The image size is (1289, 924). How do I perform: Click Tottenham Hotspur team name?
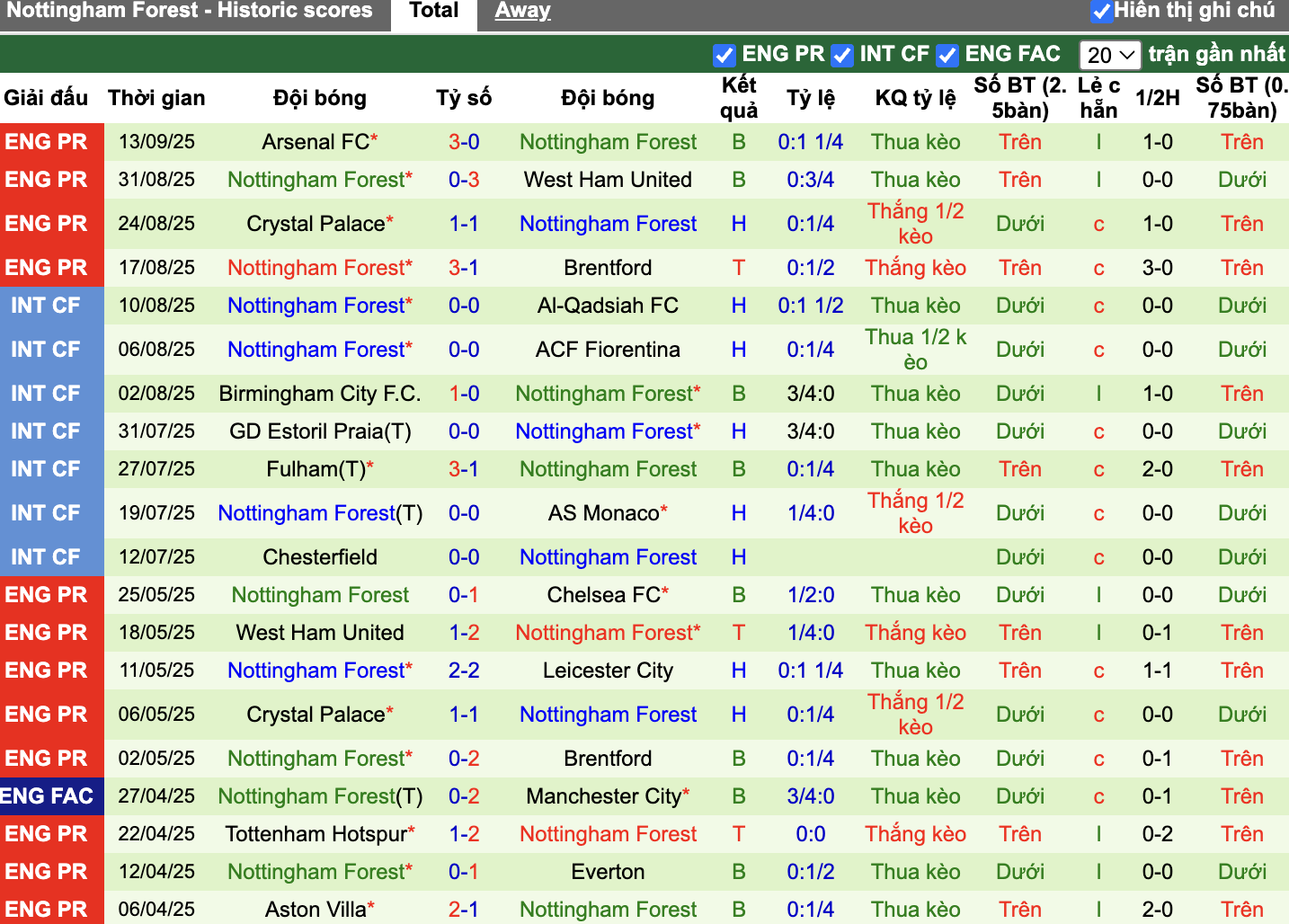pyautogui.click(x=316, y=834)
